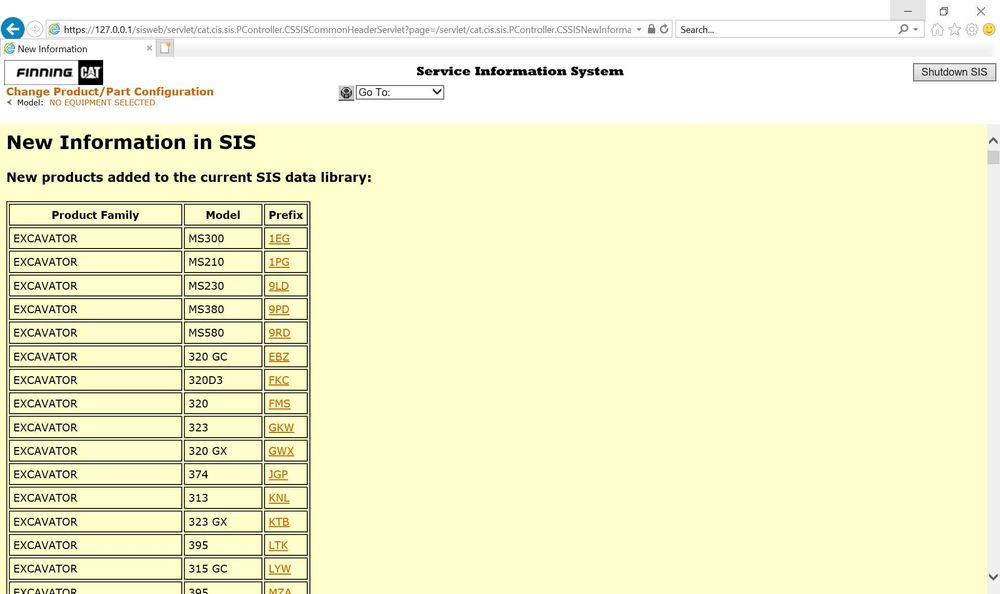Open prefix link 1EG
The height and width of the screenshot is (594, 1000).
pyautogui.click(x=279, y=239)
